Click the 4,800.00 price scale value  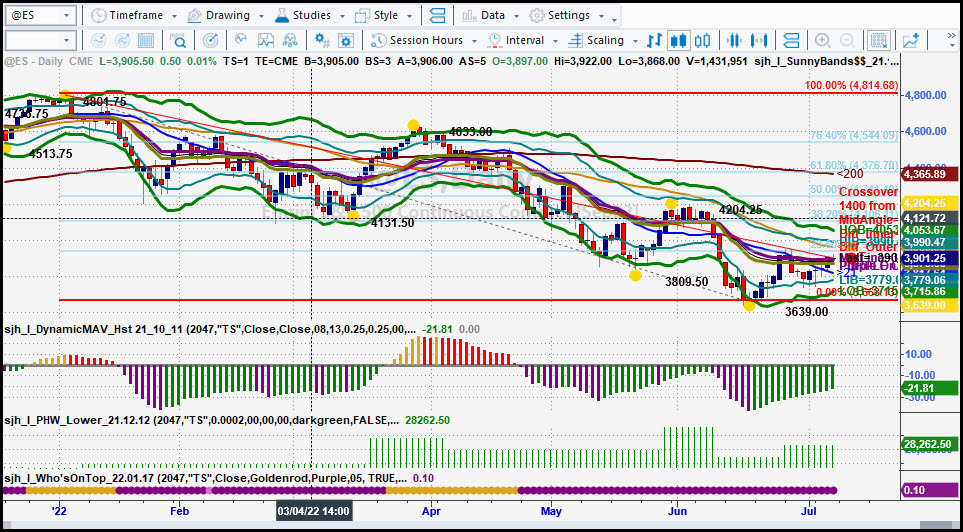tap(927, 95)
